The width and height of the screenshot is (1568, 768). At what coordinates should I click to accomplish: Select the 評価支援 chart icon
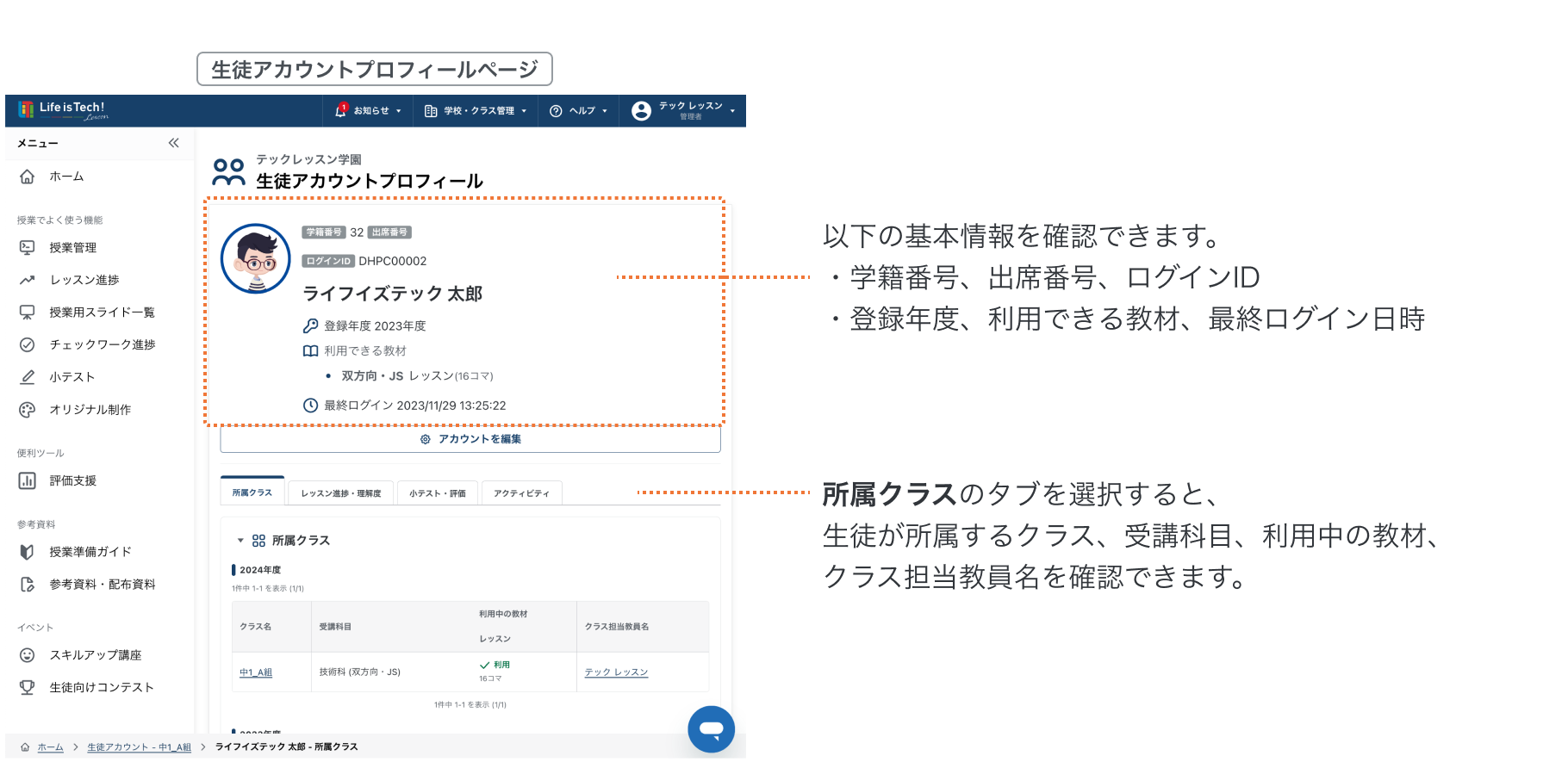(28, 480)
